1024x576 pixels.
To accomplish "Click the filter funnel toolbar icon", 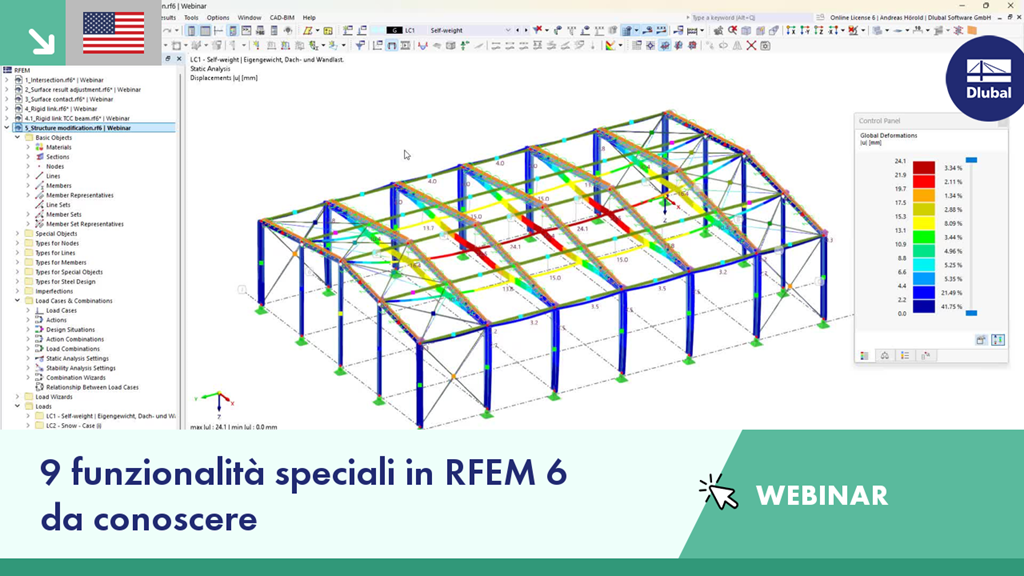I will click(x=360, y=46).
